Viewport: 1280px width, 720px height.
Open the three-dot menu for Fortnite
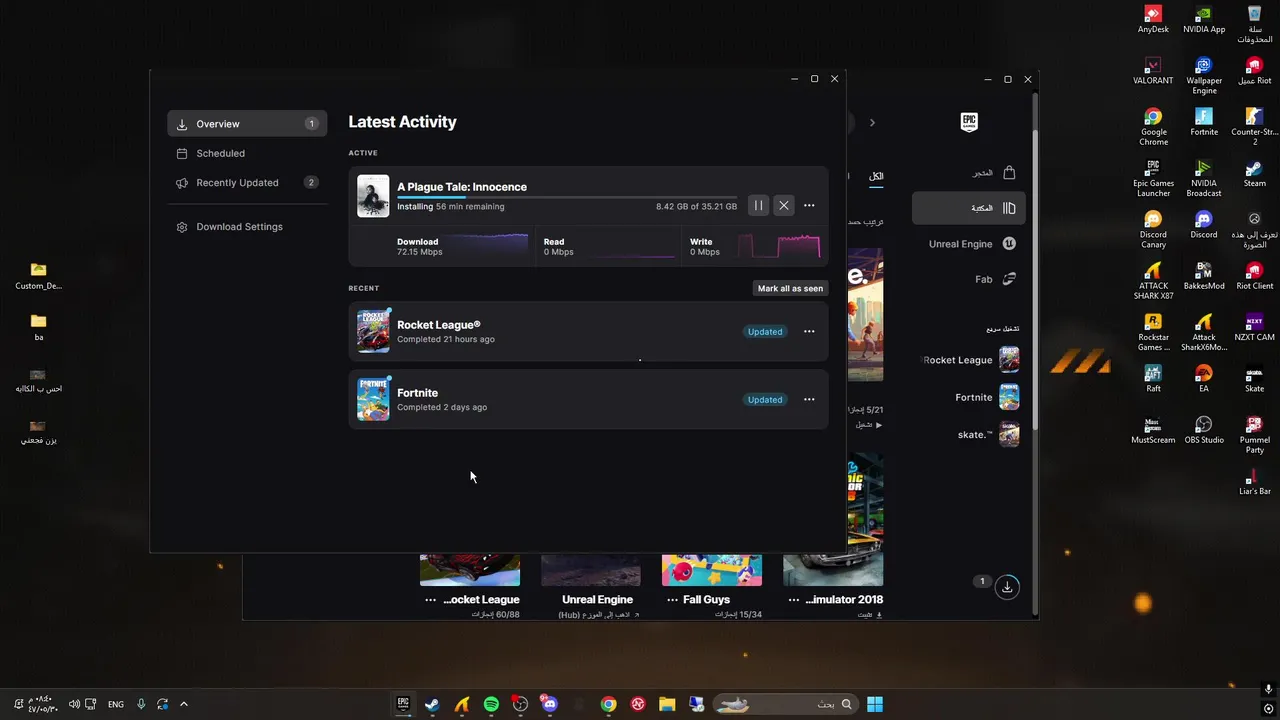click(809, 399)
